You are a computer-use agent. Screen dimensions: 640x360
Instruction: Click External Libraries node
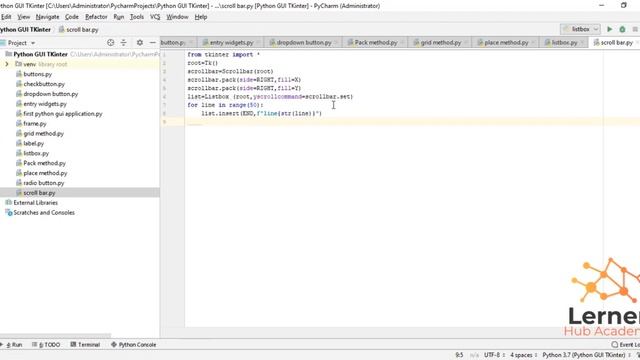coord(36,203)
